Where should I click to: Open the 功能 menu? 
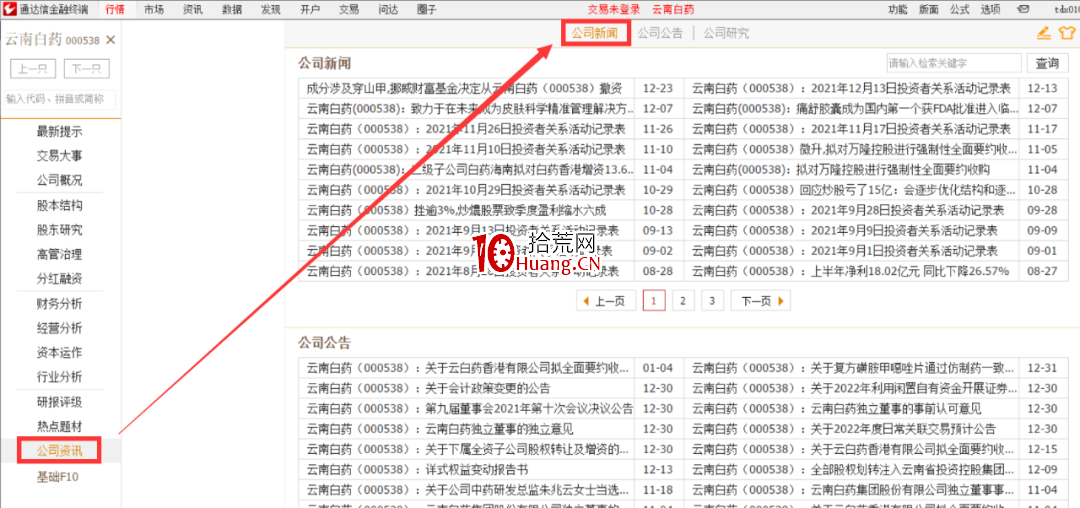[x=897, y=10]
